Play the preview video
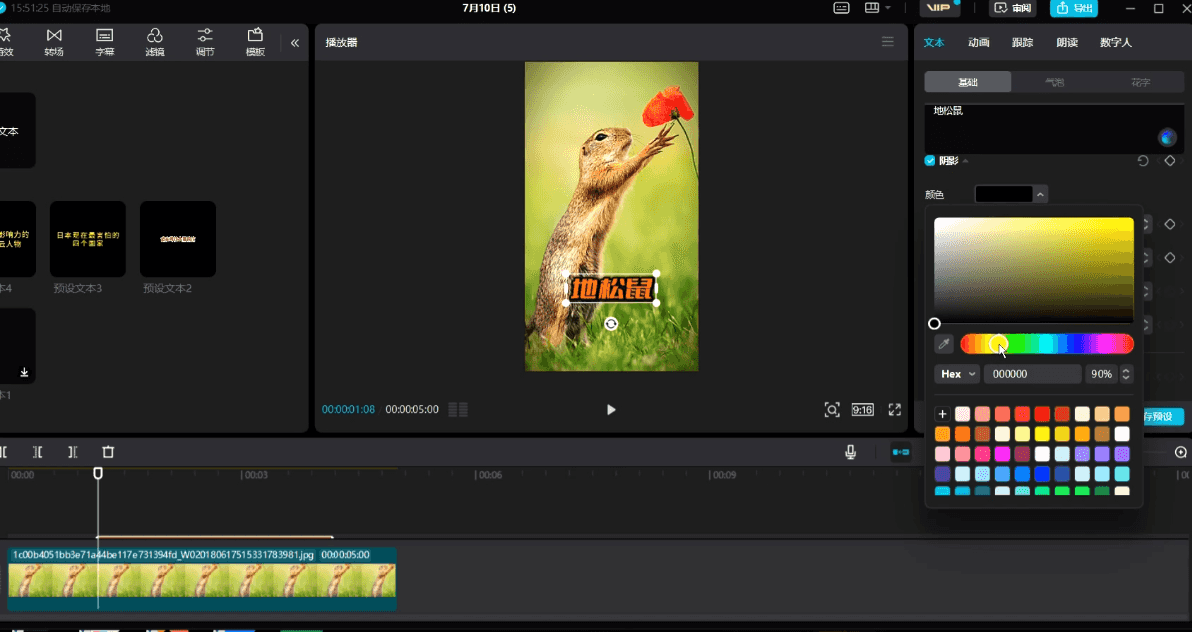Screen dimensions: 1192x632 (611, 409)
